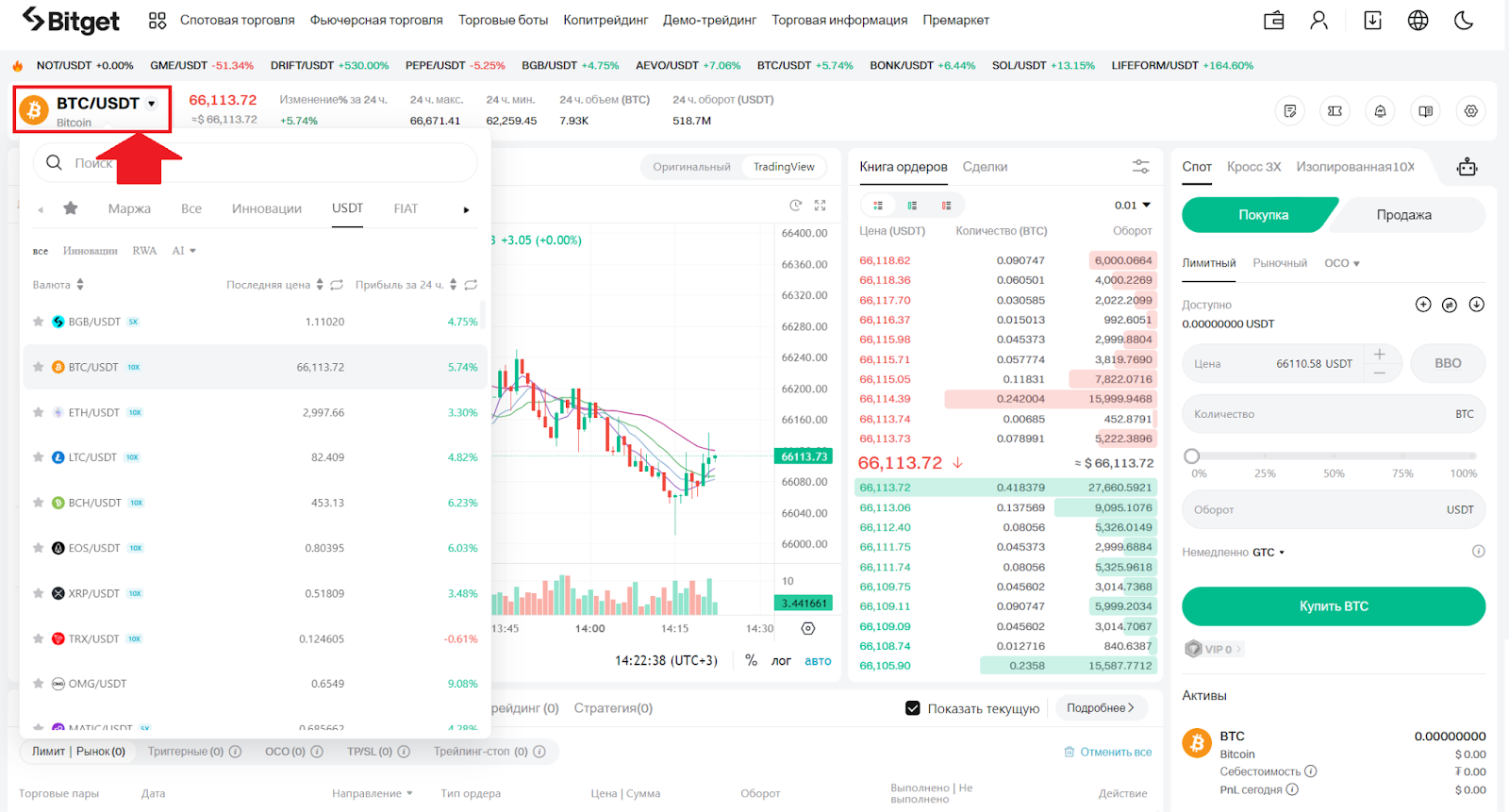Open the wallet icon in header
The image size is (1509, 812).
[1274, 21]
